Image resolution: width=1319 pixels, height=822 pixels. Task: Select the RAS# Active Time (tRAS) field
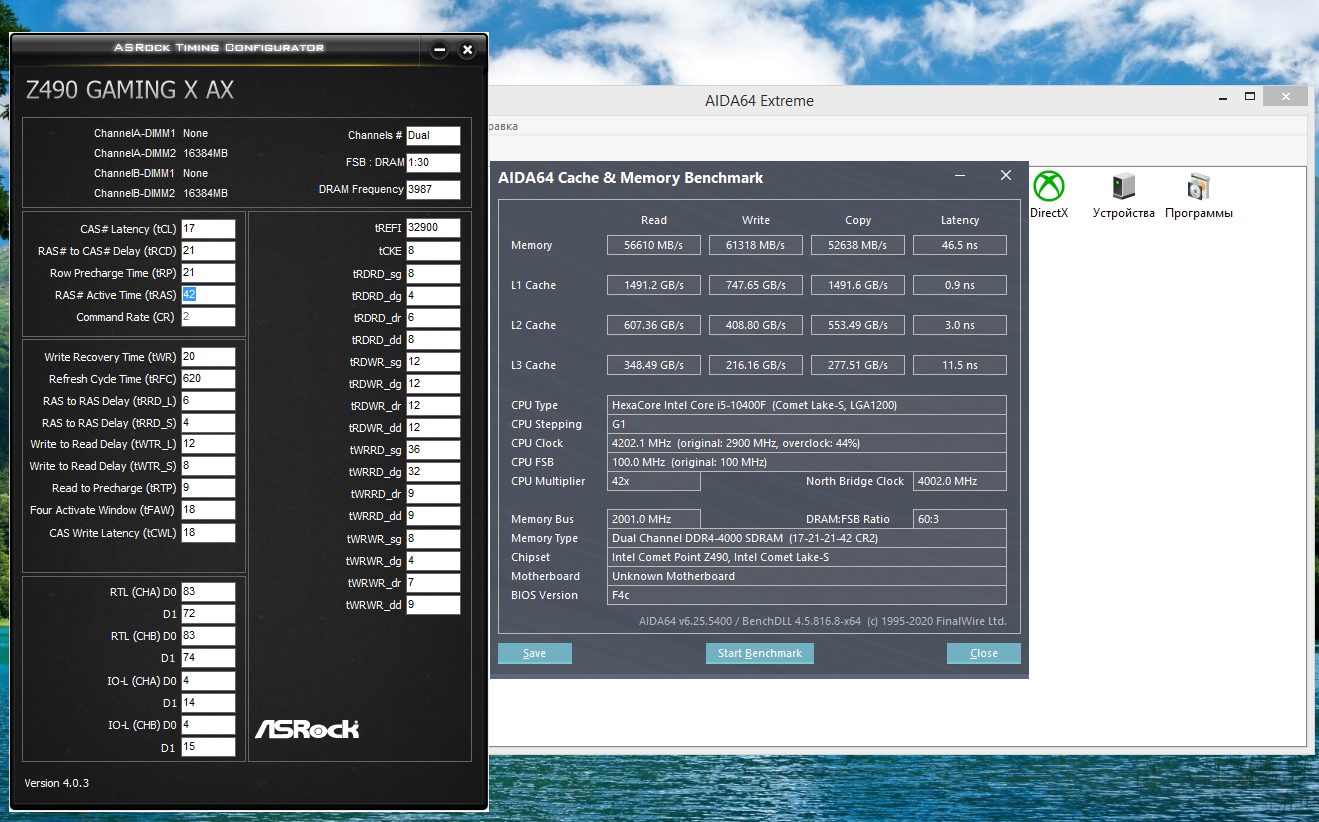[208, 295]
